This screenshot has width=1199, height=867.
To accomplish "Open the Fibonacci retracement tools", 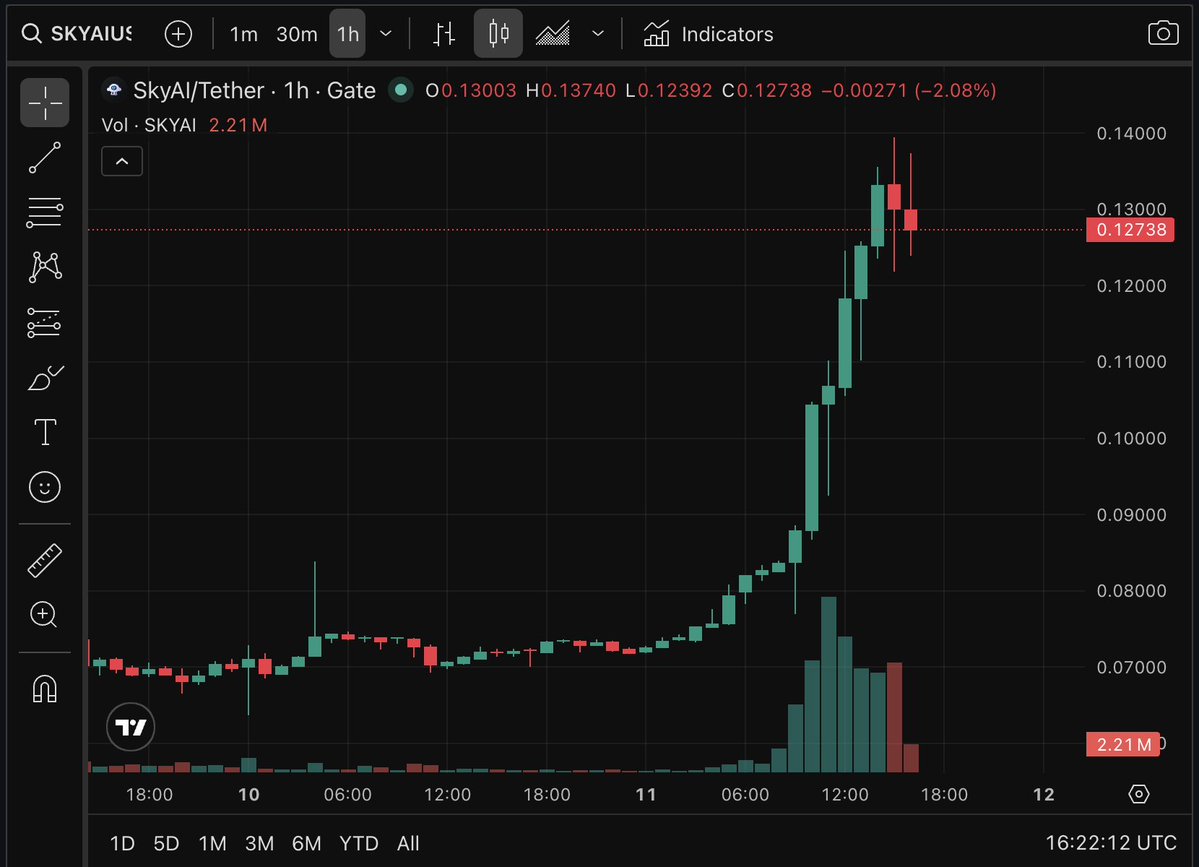I will point(45,212).
